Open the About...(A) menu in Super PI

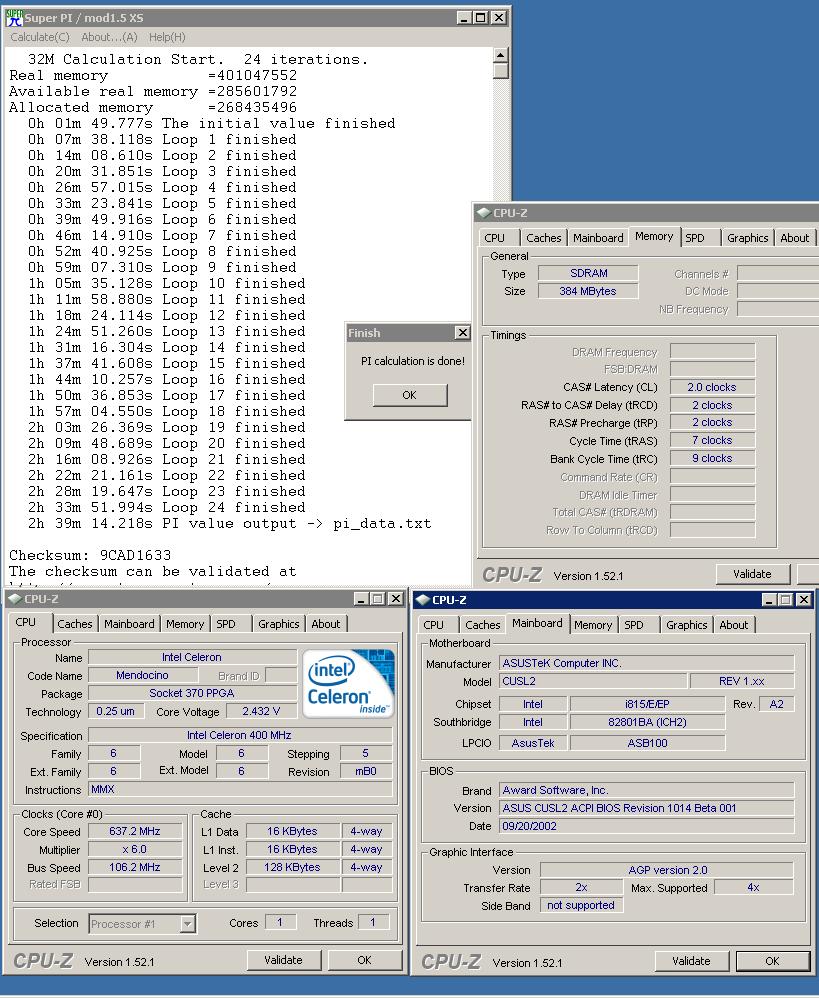109,37
